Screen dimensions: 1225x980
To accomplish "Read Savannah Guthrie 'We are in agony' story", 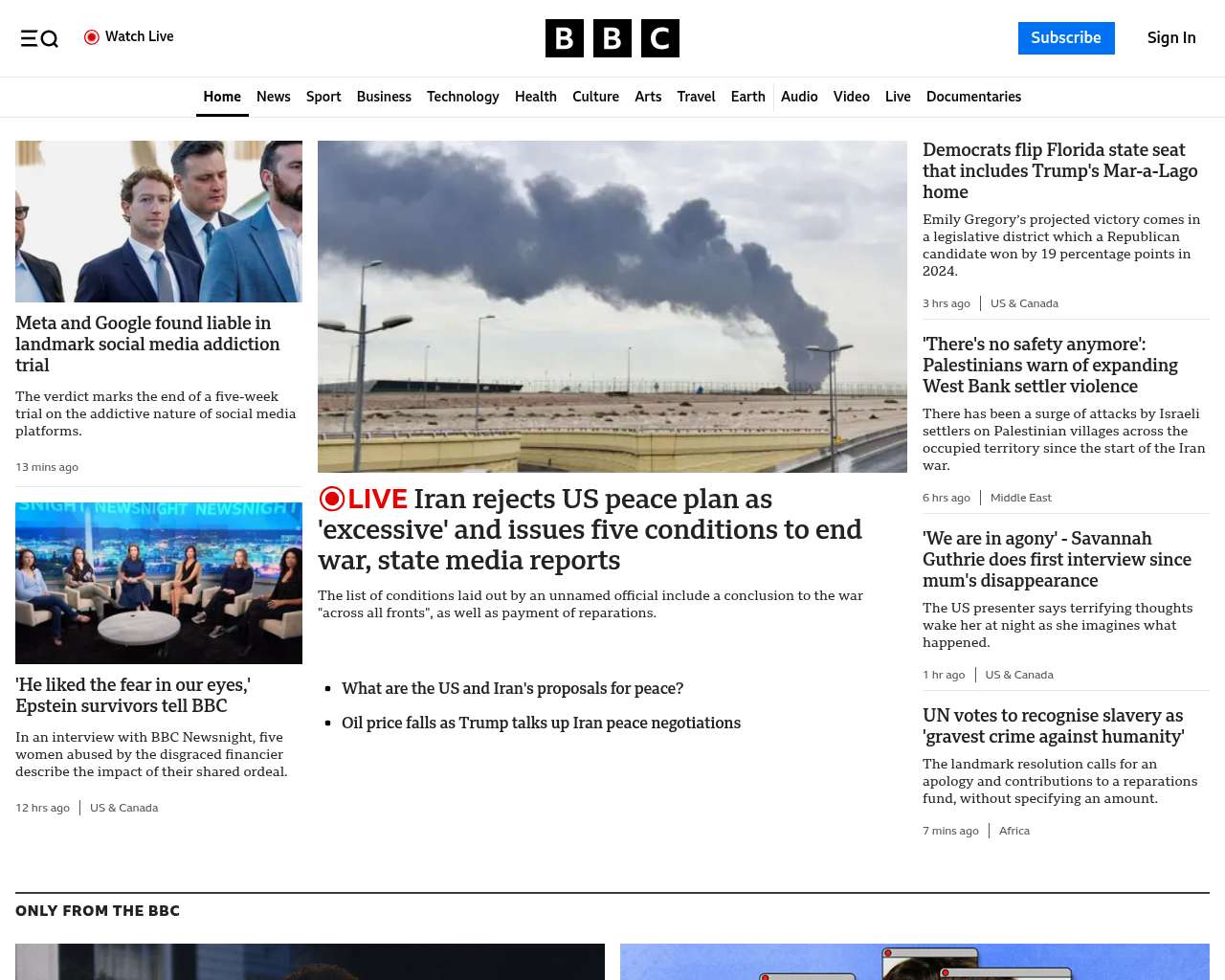I will tap(1057, 560).
